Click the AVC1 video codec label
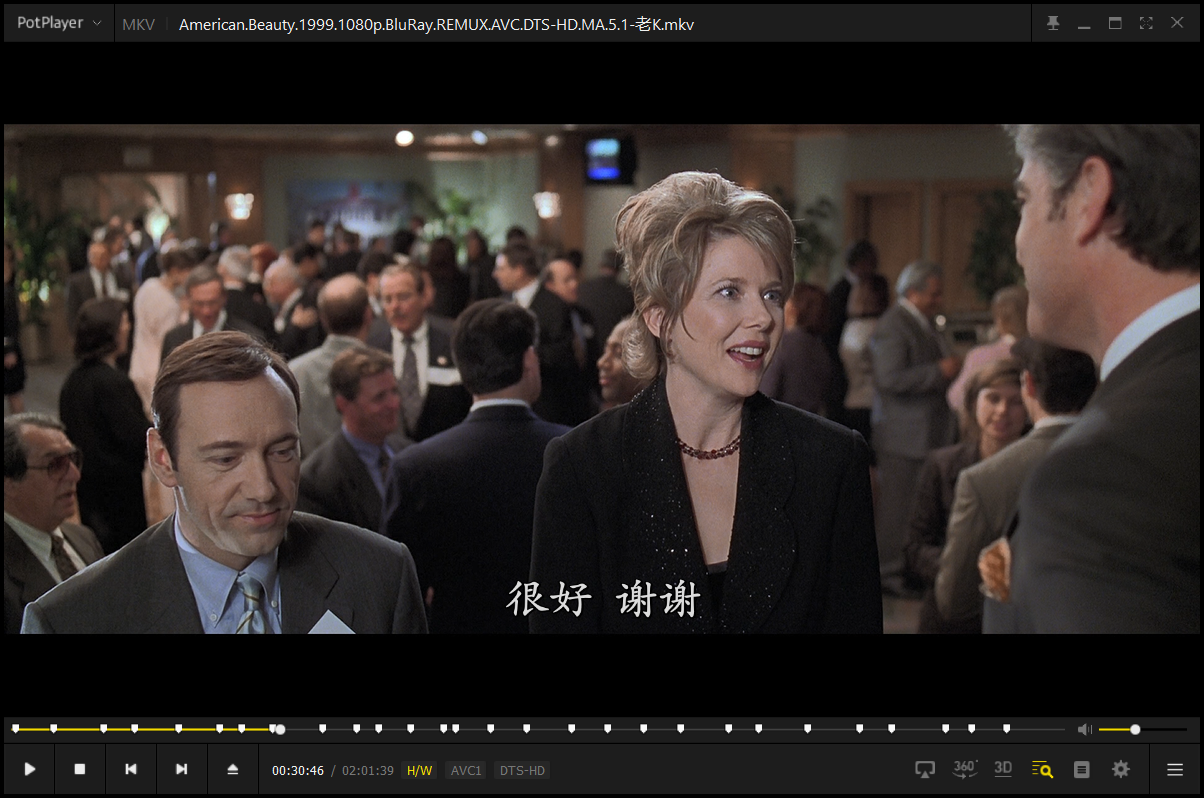This screenshot has height=798, width=1204. pos(466,770)
